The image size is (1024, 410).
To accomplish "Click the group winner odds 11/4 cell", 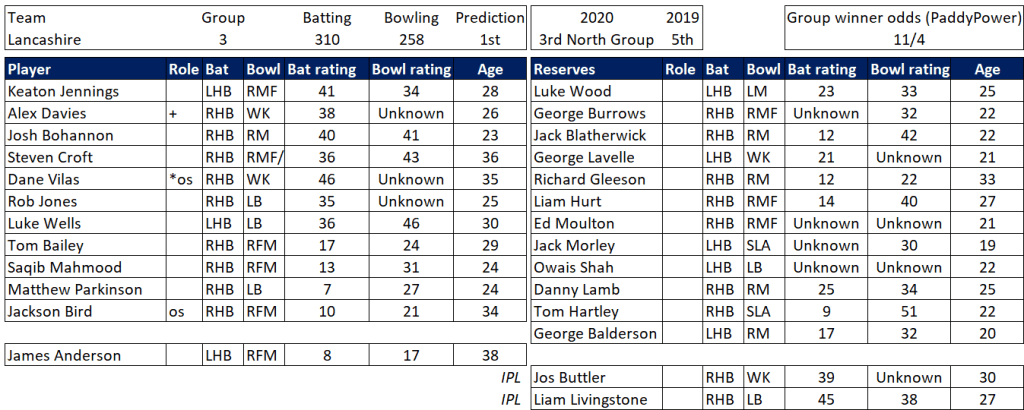I will coord(903,40).
